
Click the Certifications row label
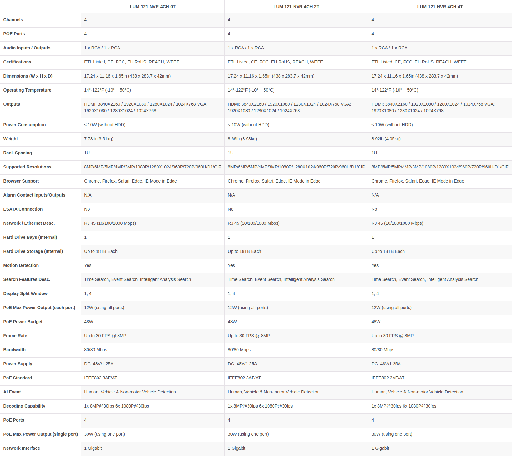(x=17, y=62)
